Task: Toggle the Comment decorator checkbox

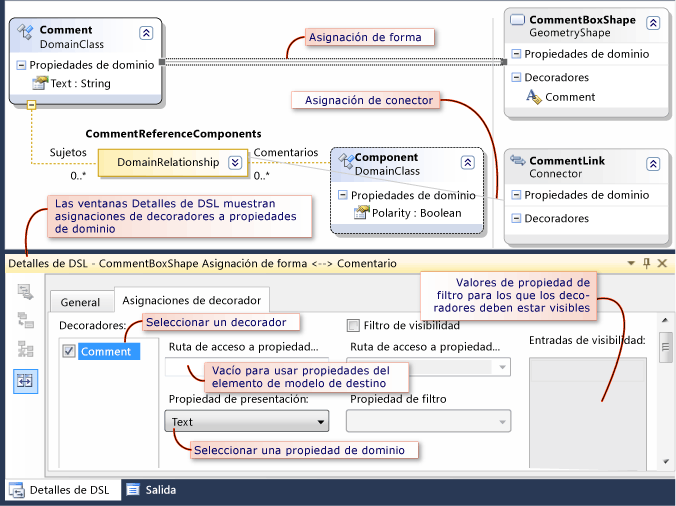Action: [69, 351]
